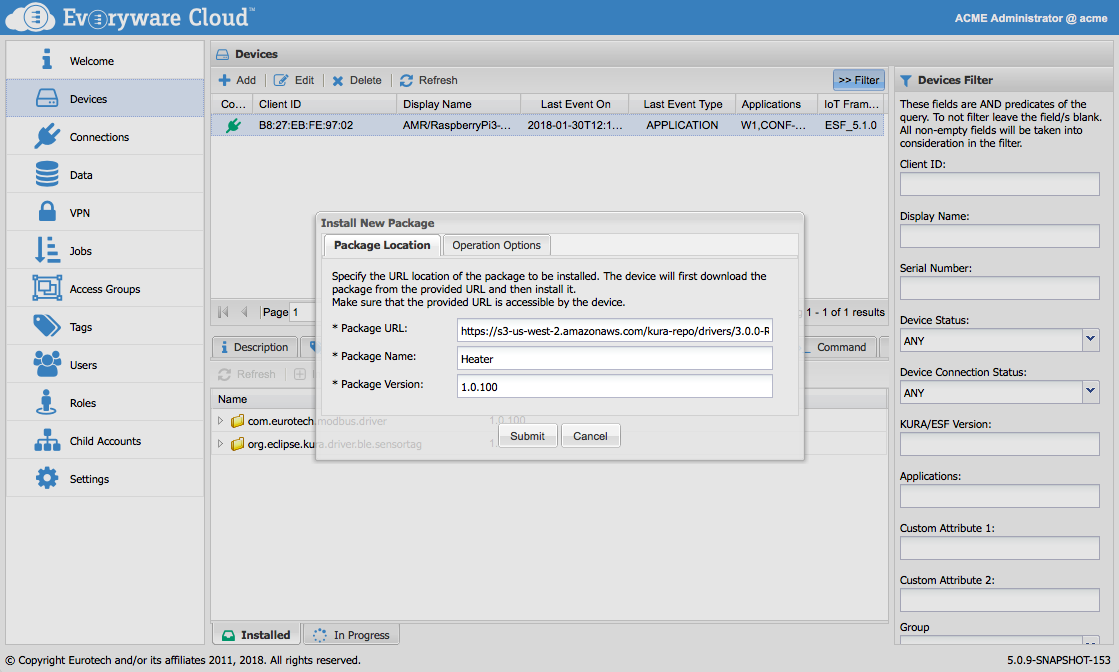Open the Device Status dropdown

1090,340
